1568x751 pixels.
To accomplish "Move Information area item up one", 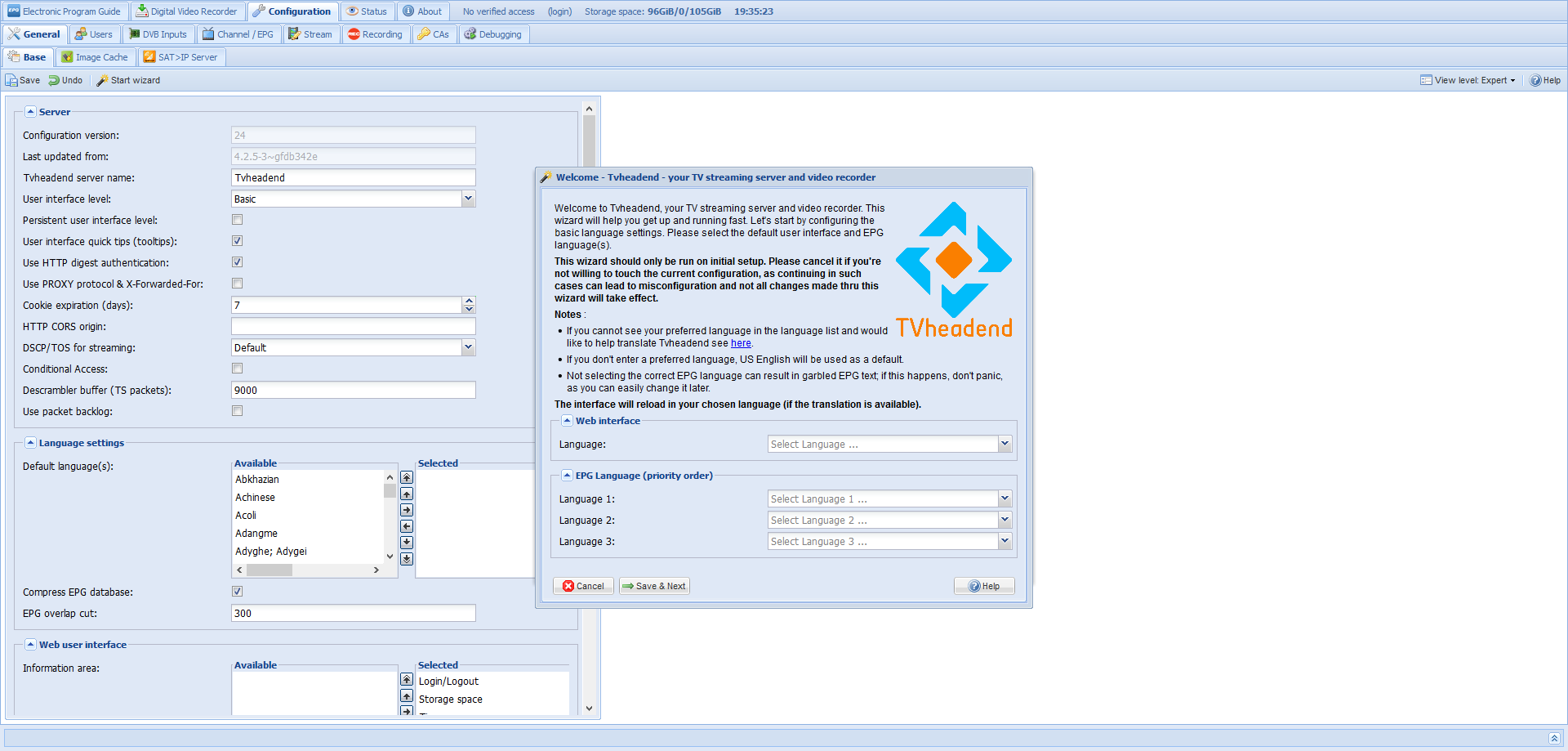I will pyautogui.click(x=407, y=695).
